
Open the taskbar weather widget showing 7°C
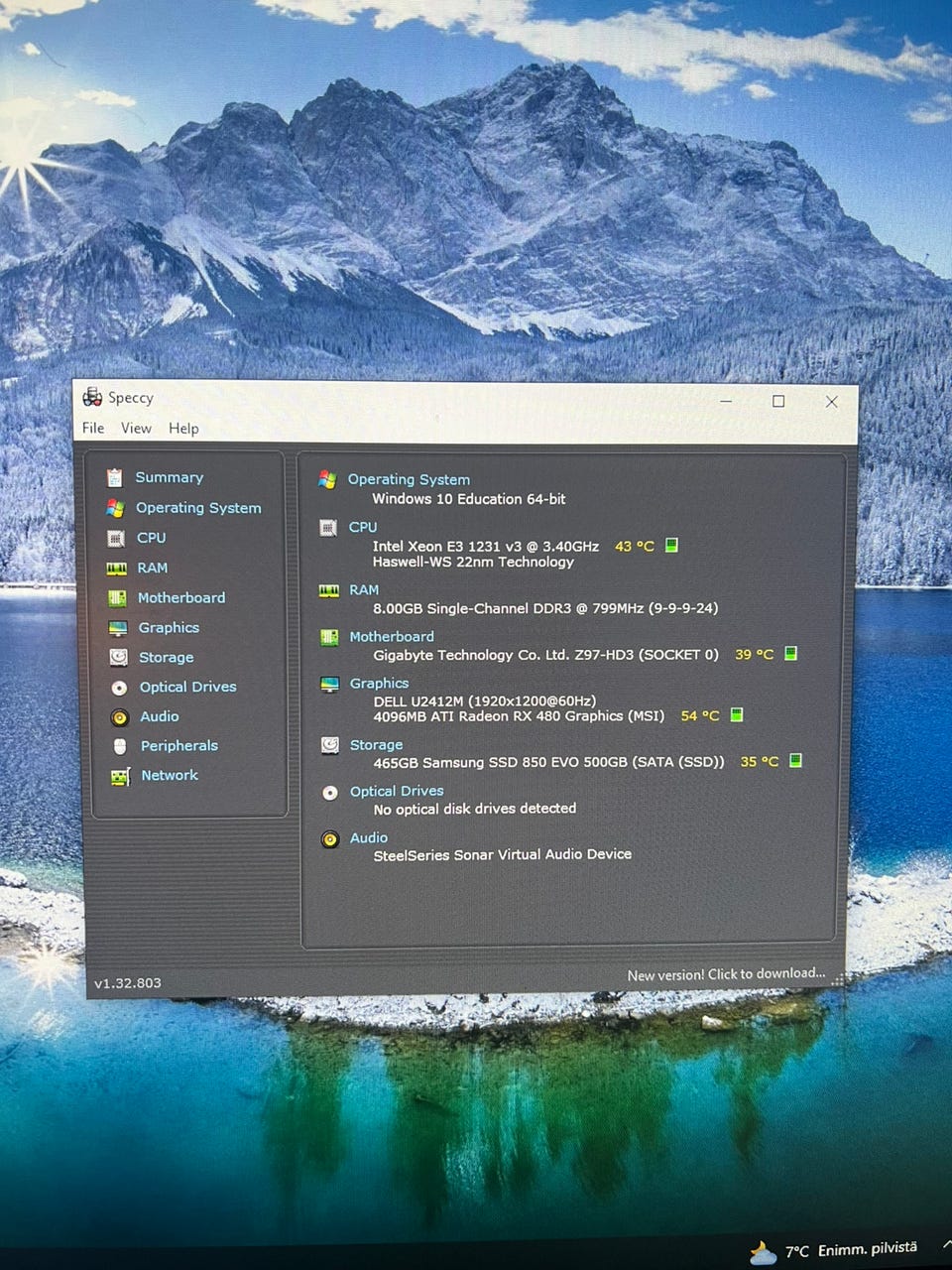pyautogui.click(x=833, y=1250)
